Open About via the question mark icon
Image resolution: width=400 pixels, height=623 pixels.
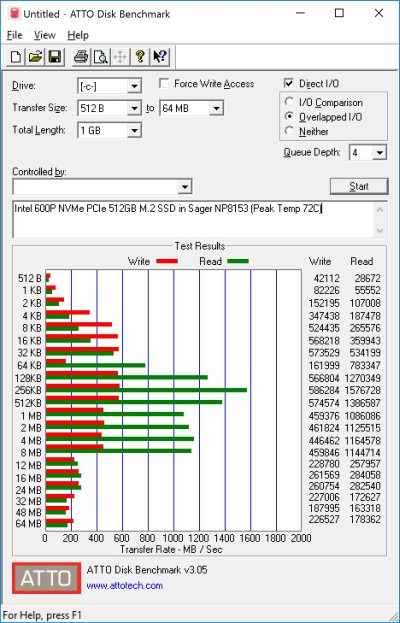click(x=140, y=57)
